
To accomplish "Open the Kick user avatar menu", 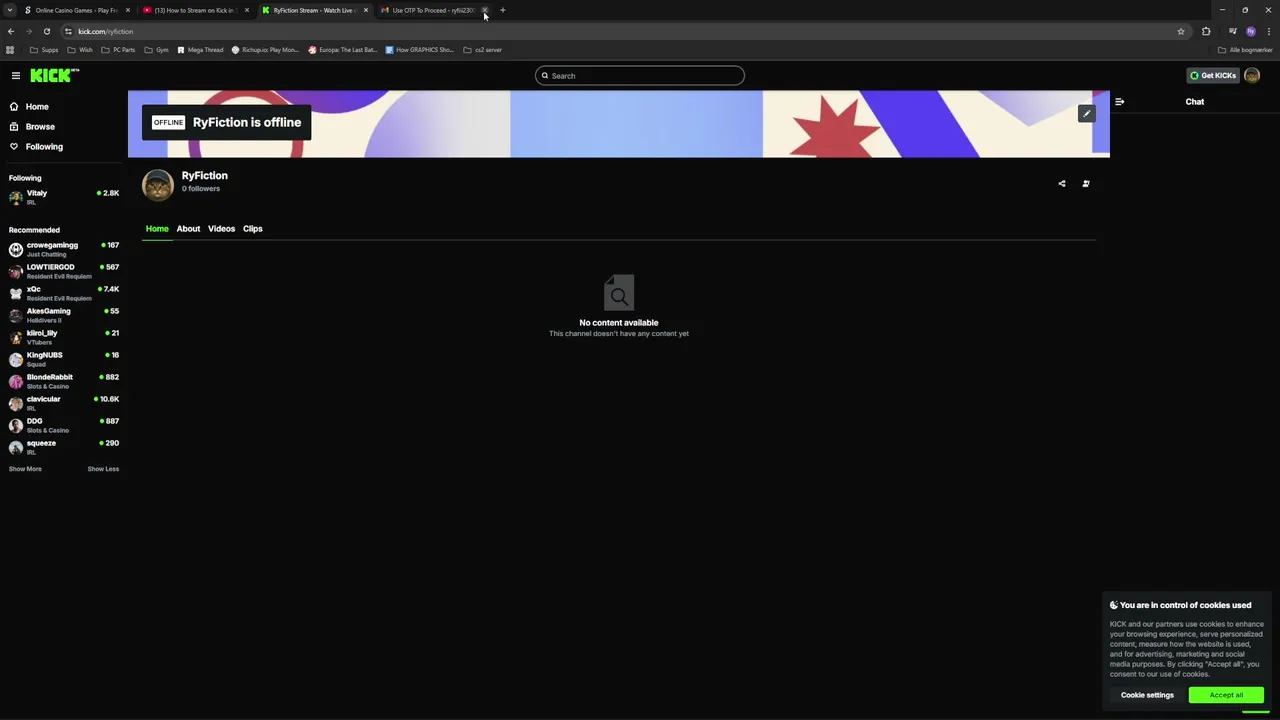I will click(1252, 75).
